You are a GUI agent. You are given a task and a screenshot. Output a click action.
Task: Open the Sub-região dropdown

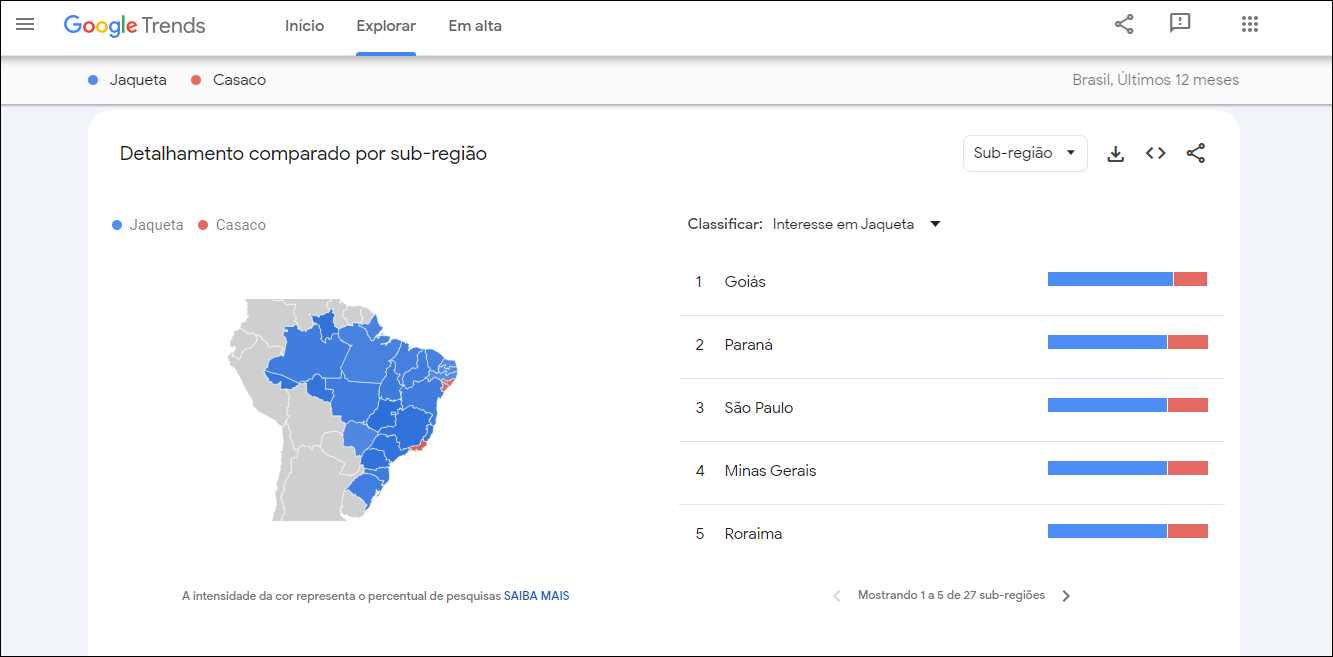click(1024, 153)
